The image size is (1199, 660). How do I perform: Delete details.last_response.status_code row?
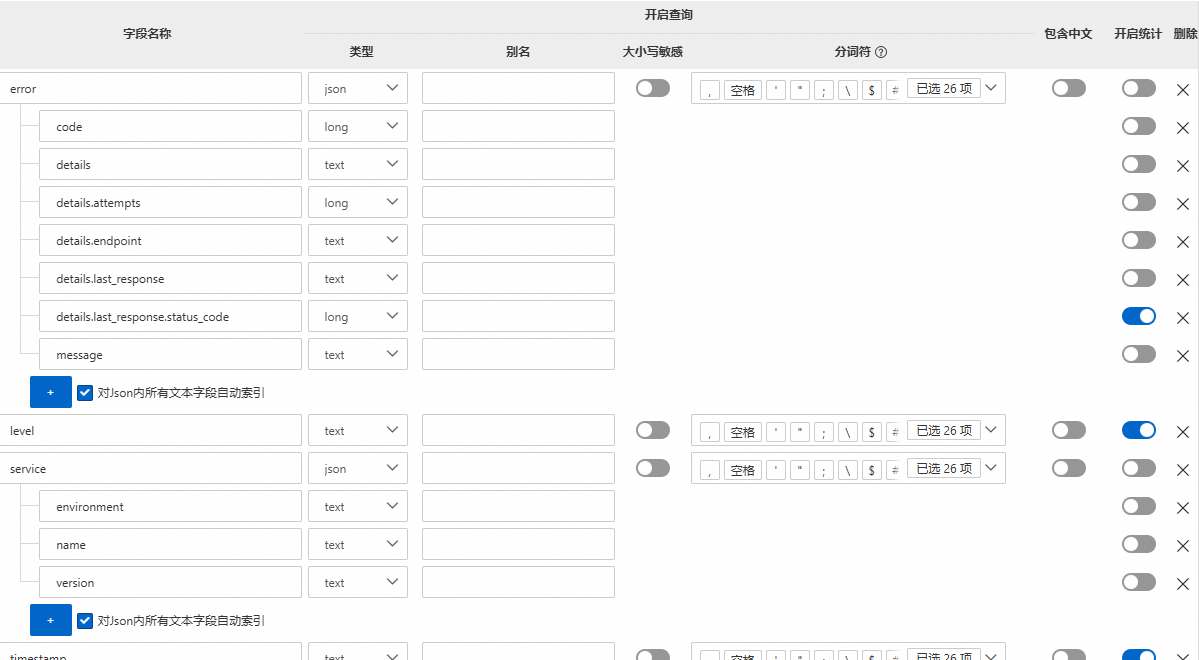coord(1182,318)
